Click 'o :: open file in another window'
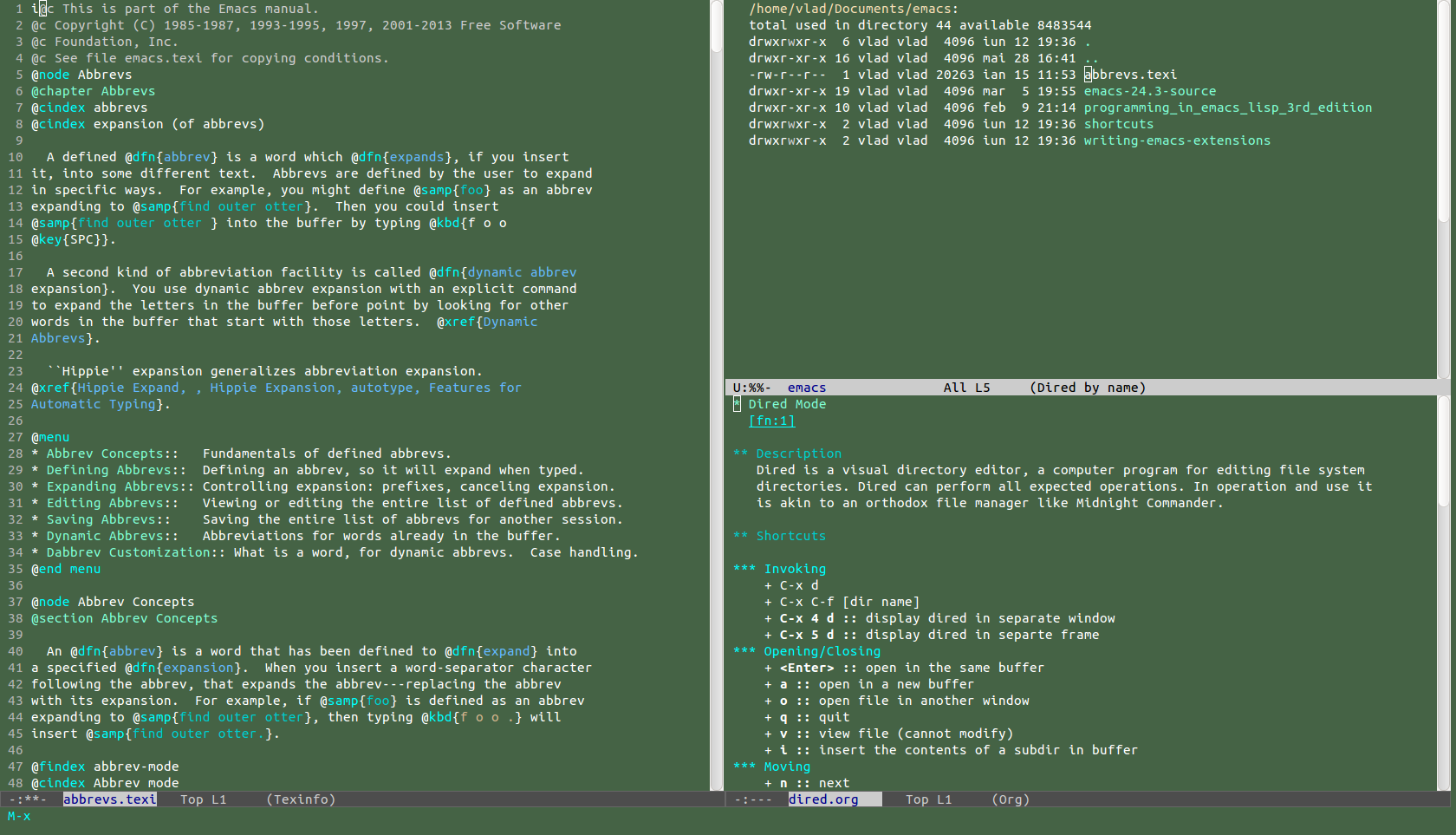 click(897, 701)
